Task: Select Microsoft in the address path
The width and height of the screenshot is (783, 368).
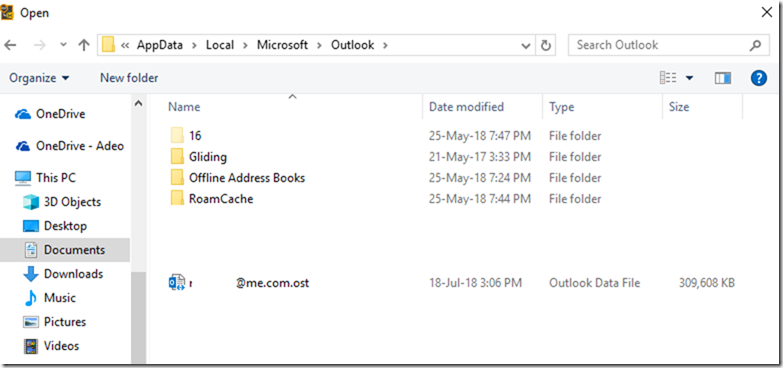Action: pyautogui.click(x=282, y=45)
